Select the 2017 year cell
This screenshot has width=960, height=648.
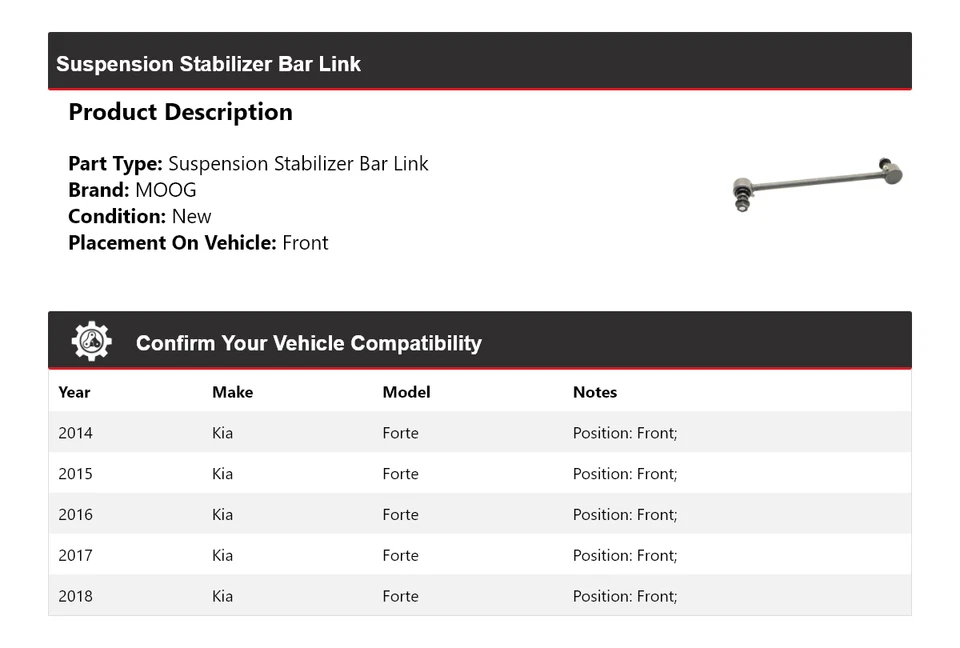coord(75,556)
